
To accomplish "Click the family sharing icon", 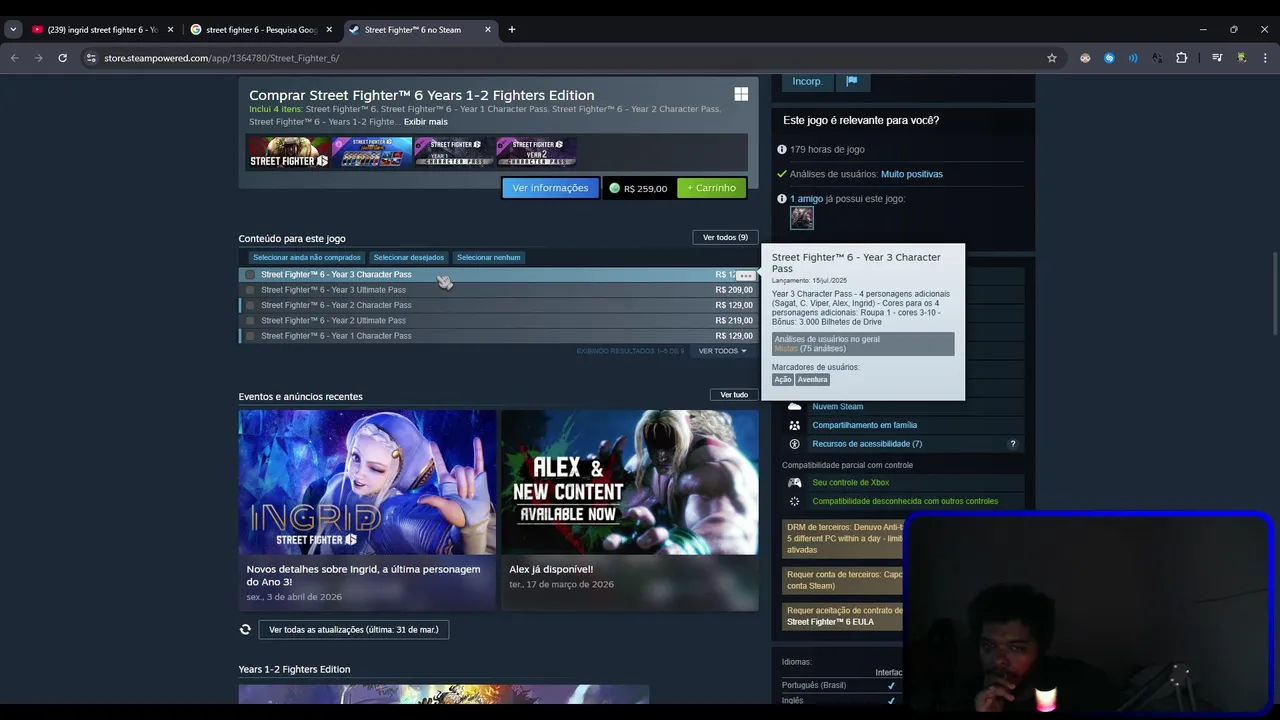I will [x=794, y=425].
